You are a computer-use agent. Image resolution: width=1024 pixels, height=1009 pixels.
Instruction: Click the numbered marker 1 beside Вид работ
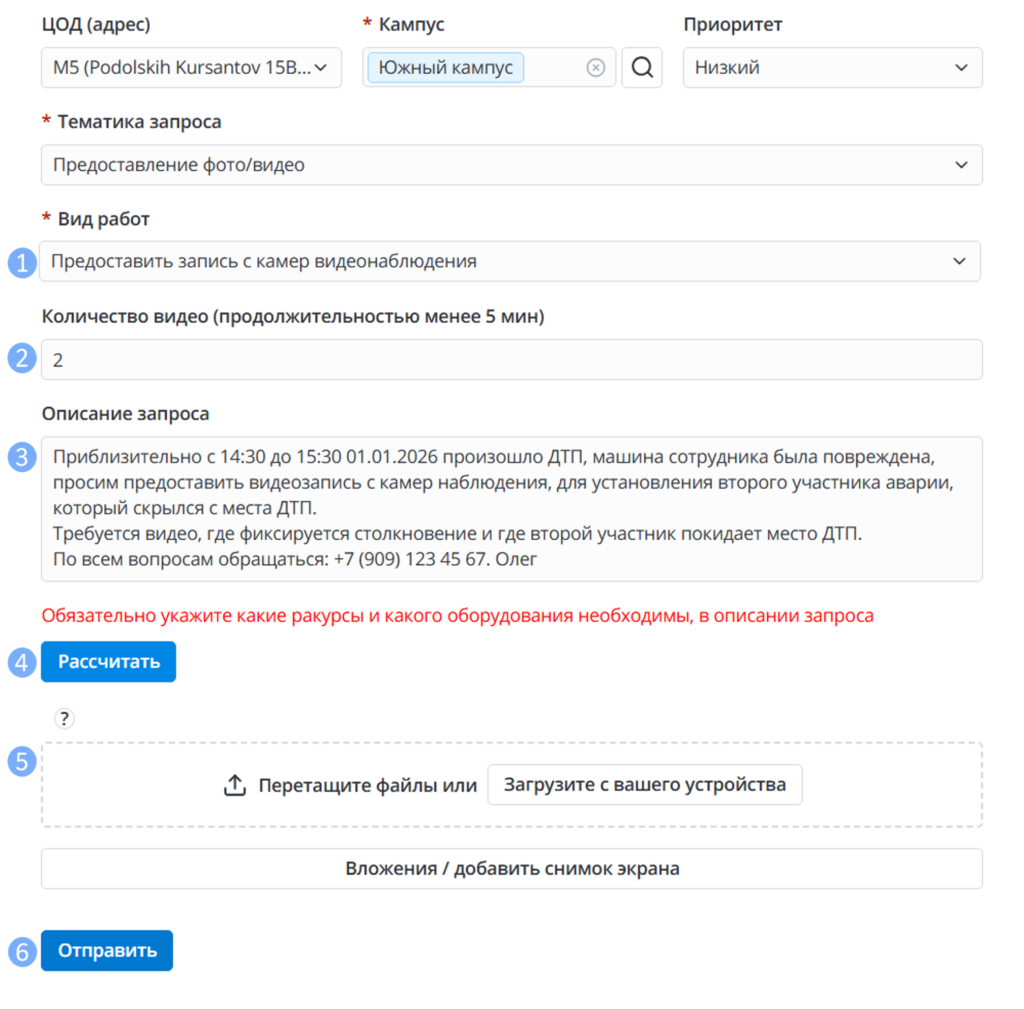[x=22, y=263]
